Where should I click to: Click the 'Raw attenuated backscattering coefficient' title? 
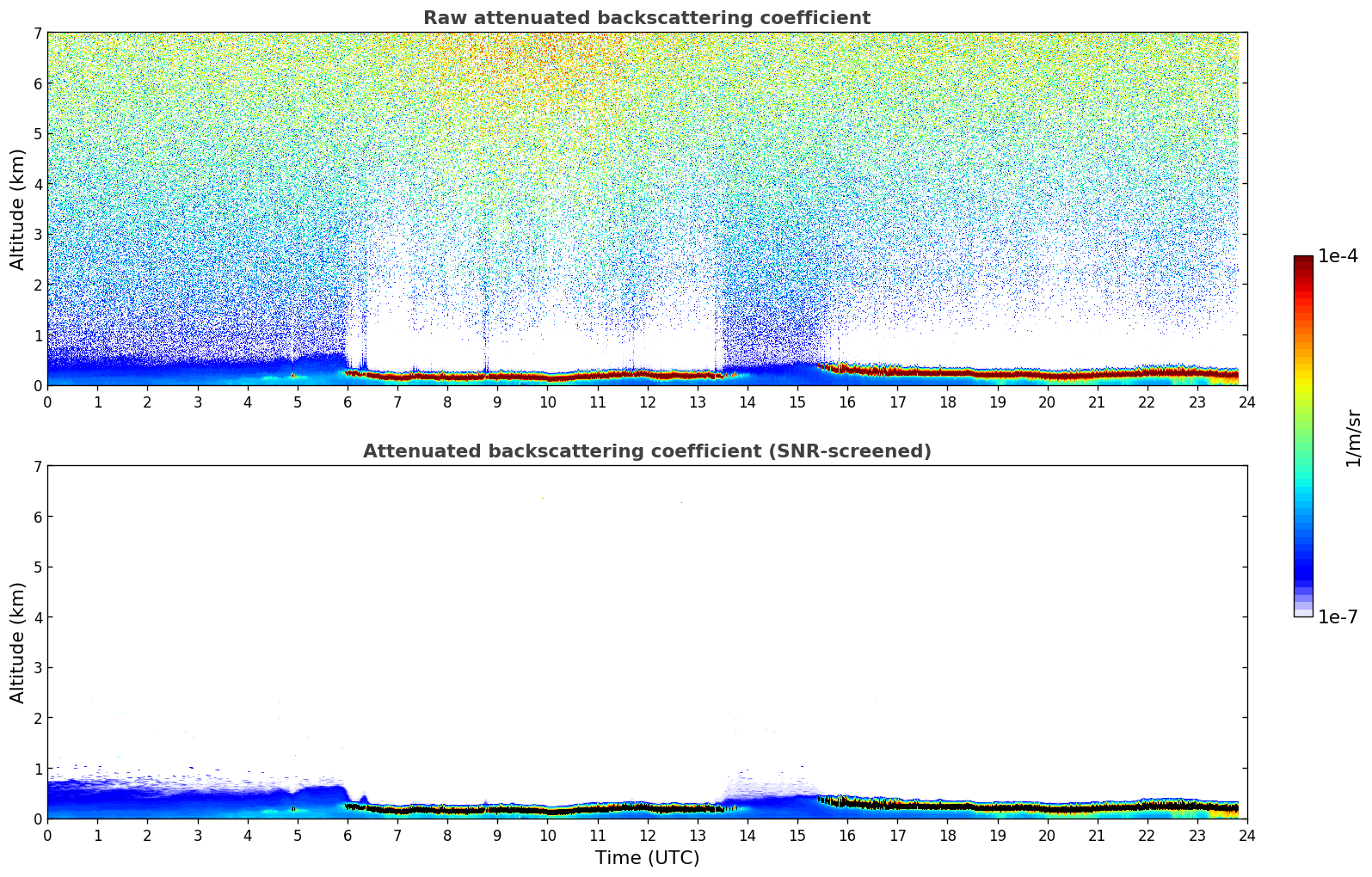(x=647, y=18)
